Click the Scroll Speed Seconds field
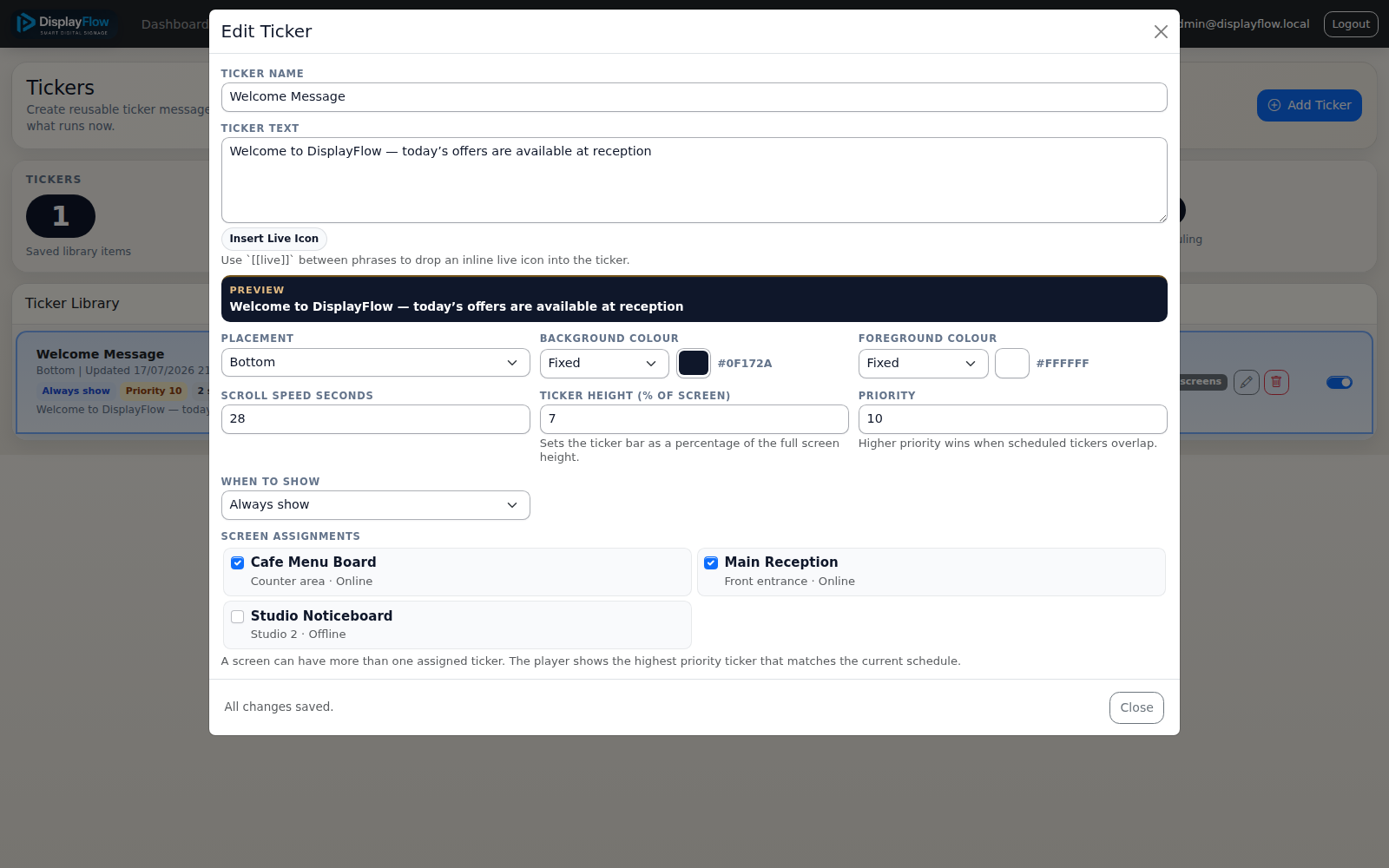 coord(375,419)
